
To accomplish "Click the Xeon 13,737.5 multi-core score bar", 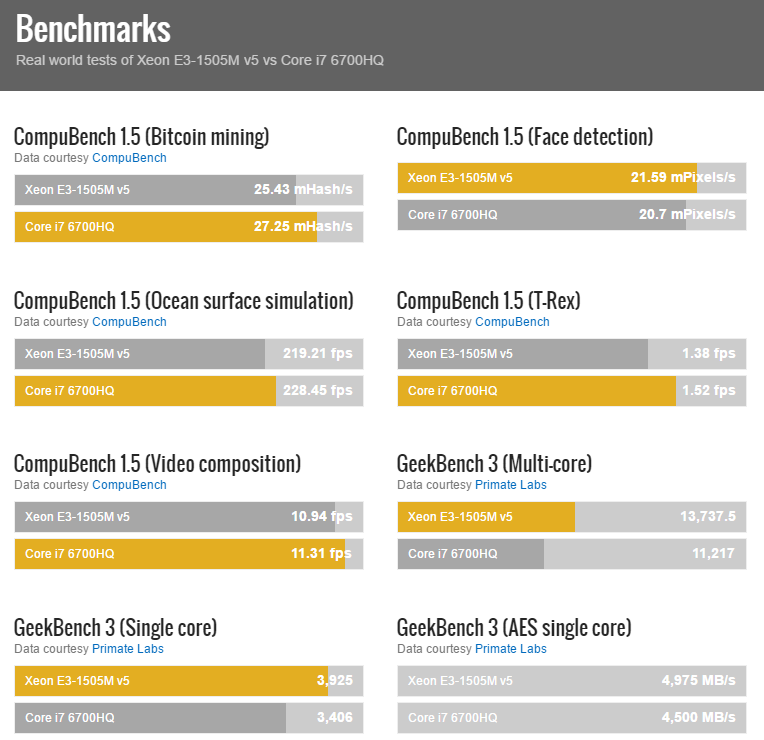I will 571,517.
